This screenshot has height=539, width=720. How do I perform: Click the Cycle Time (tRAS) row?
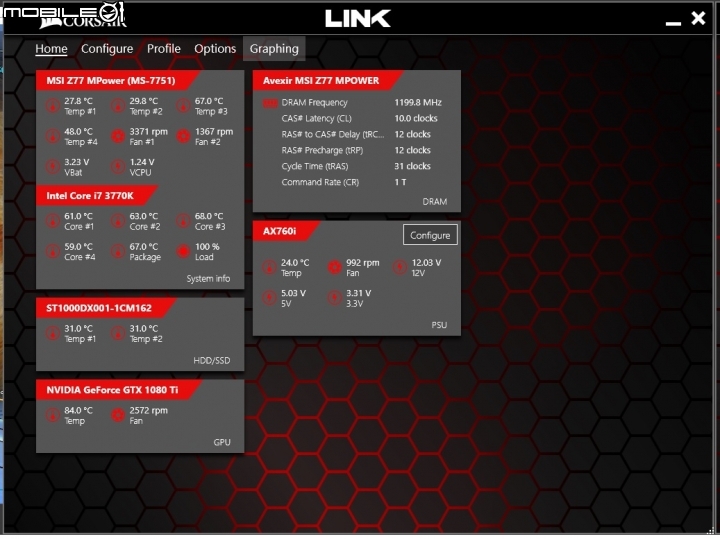[356, 167]
